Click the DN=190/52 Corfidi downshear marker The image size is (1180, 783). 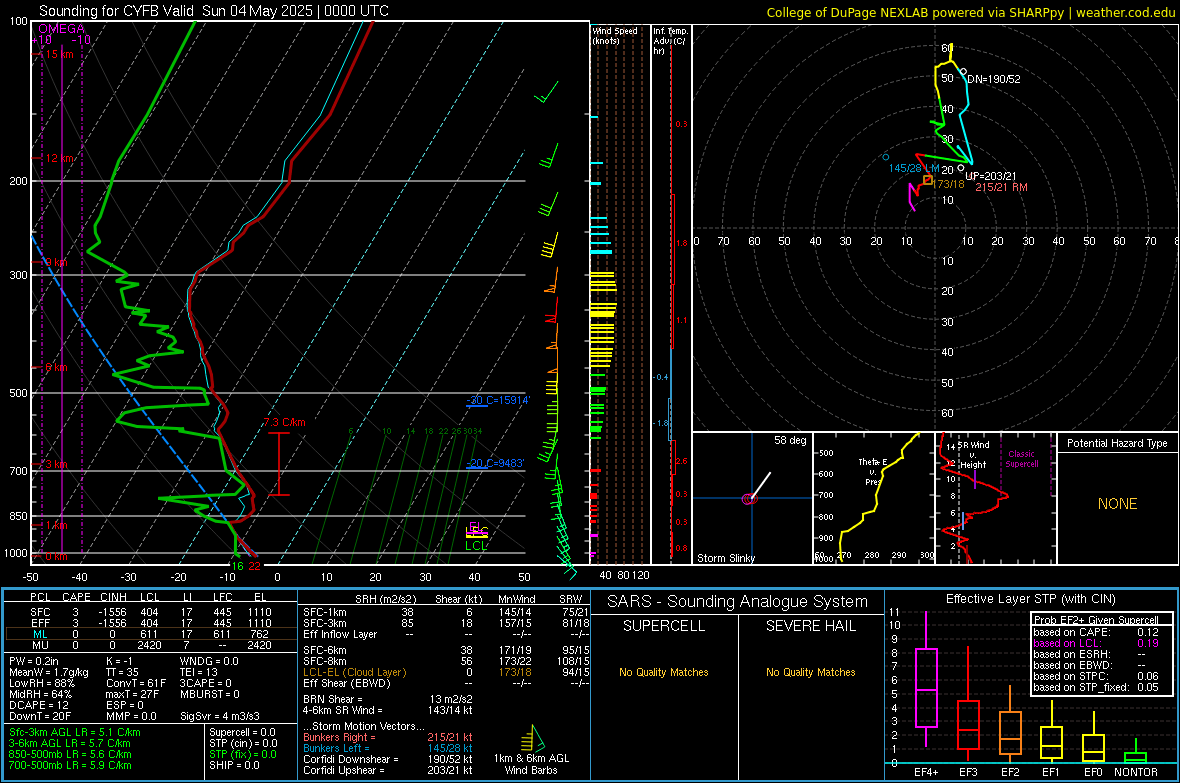964,72
